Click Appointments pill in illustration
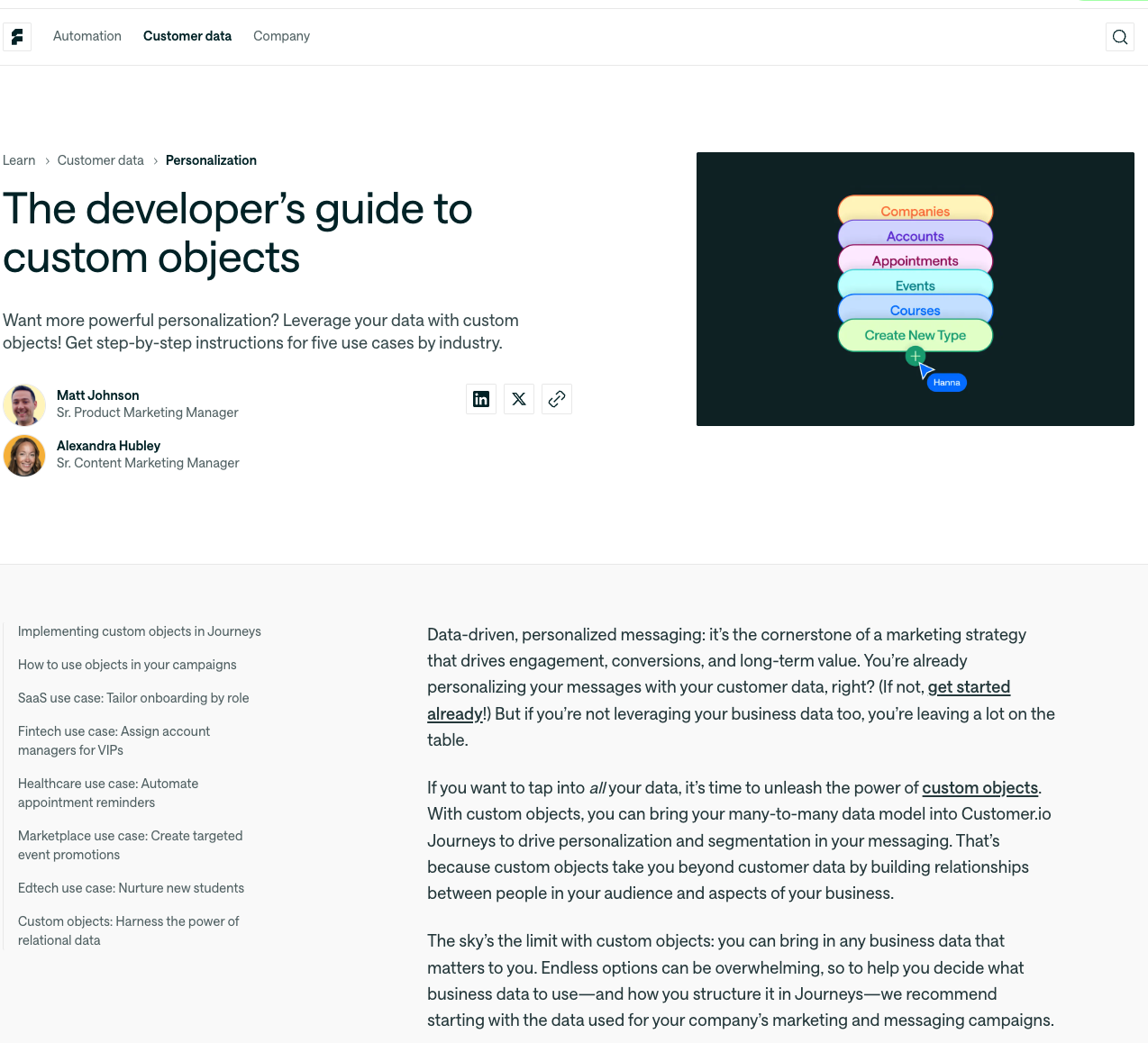 coord(916,260)
